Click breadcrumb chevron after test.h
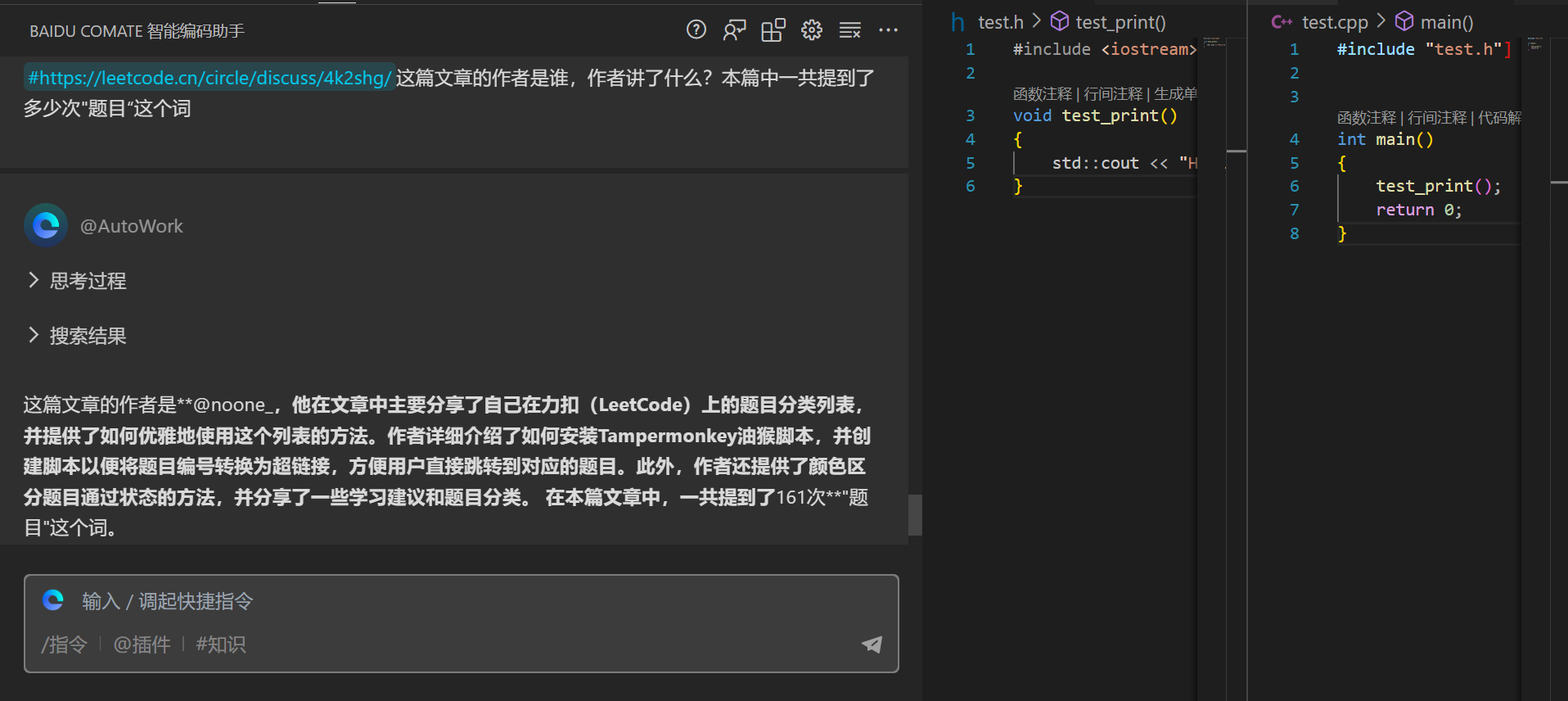 point(1037,20)
